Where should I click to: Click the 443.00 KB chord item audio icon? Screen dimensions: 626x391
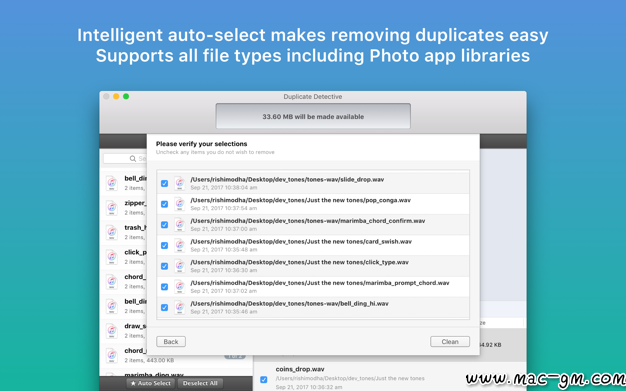112,355
